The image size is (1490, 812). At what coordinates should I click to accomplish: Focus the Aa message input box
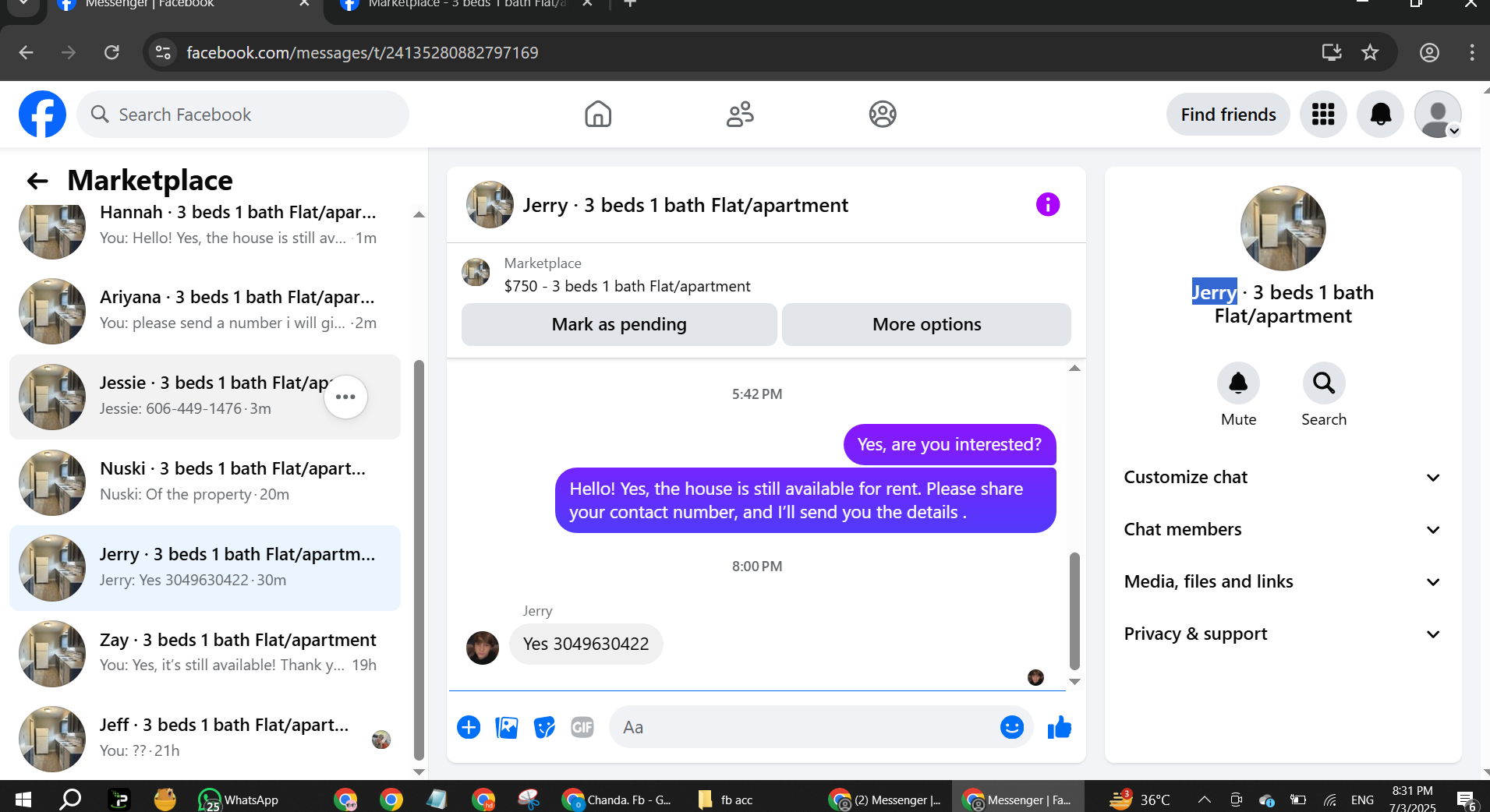803,727
